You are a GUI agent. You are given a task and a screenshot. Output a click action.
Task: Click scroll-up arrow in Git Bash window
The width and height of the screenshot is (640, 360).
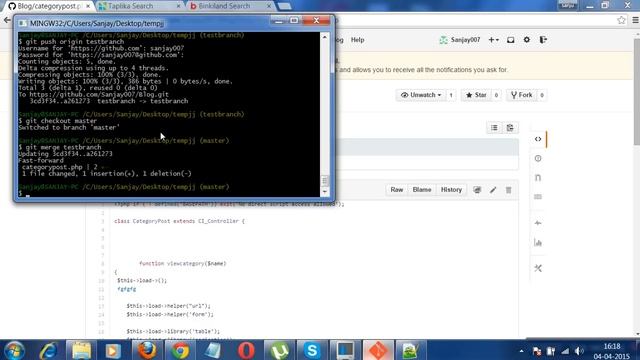[325, 38]
